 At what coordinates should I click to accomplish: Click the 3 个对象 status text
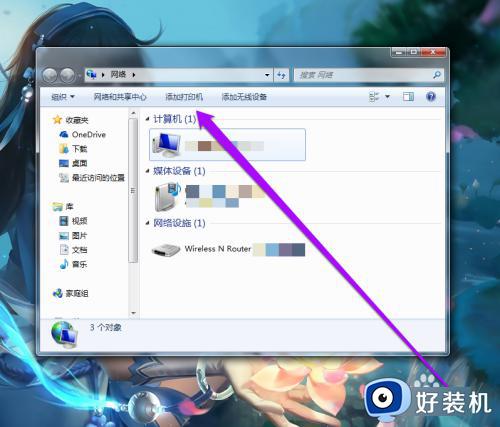[105, 328]
